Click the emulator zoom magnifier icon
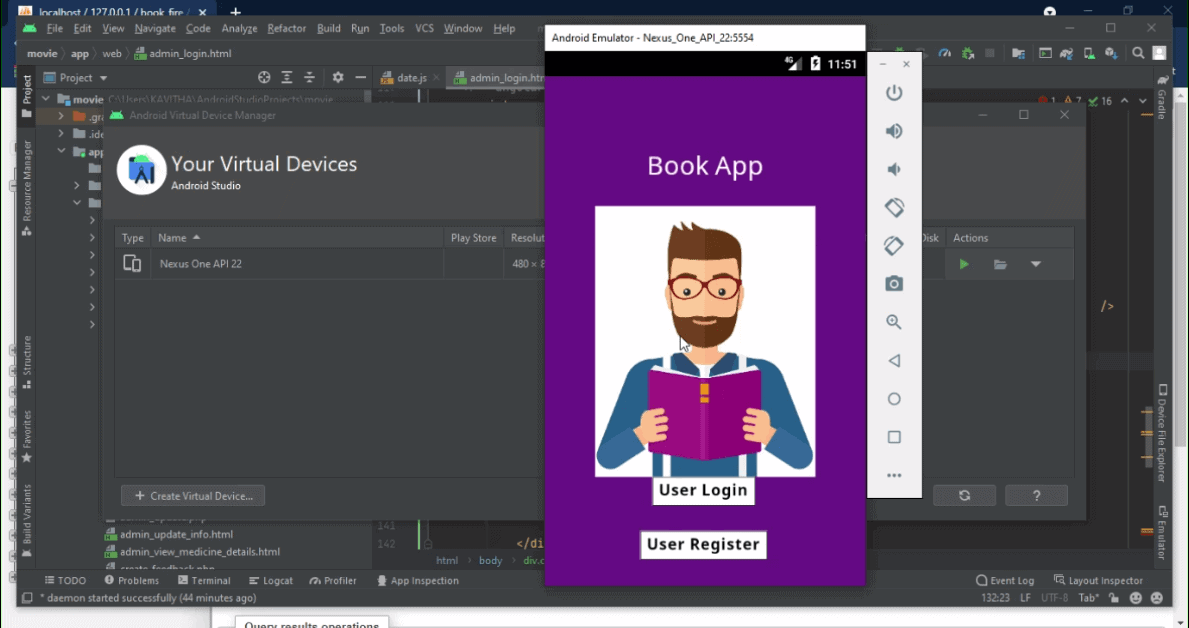1189x628 pixels. pos(894,322)
